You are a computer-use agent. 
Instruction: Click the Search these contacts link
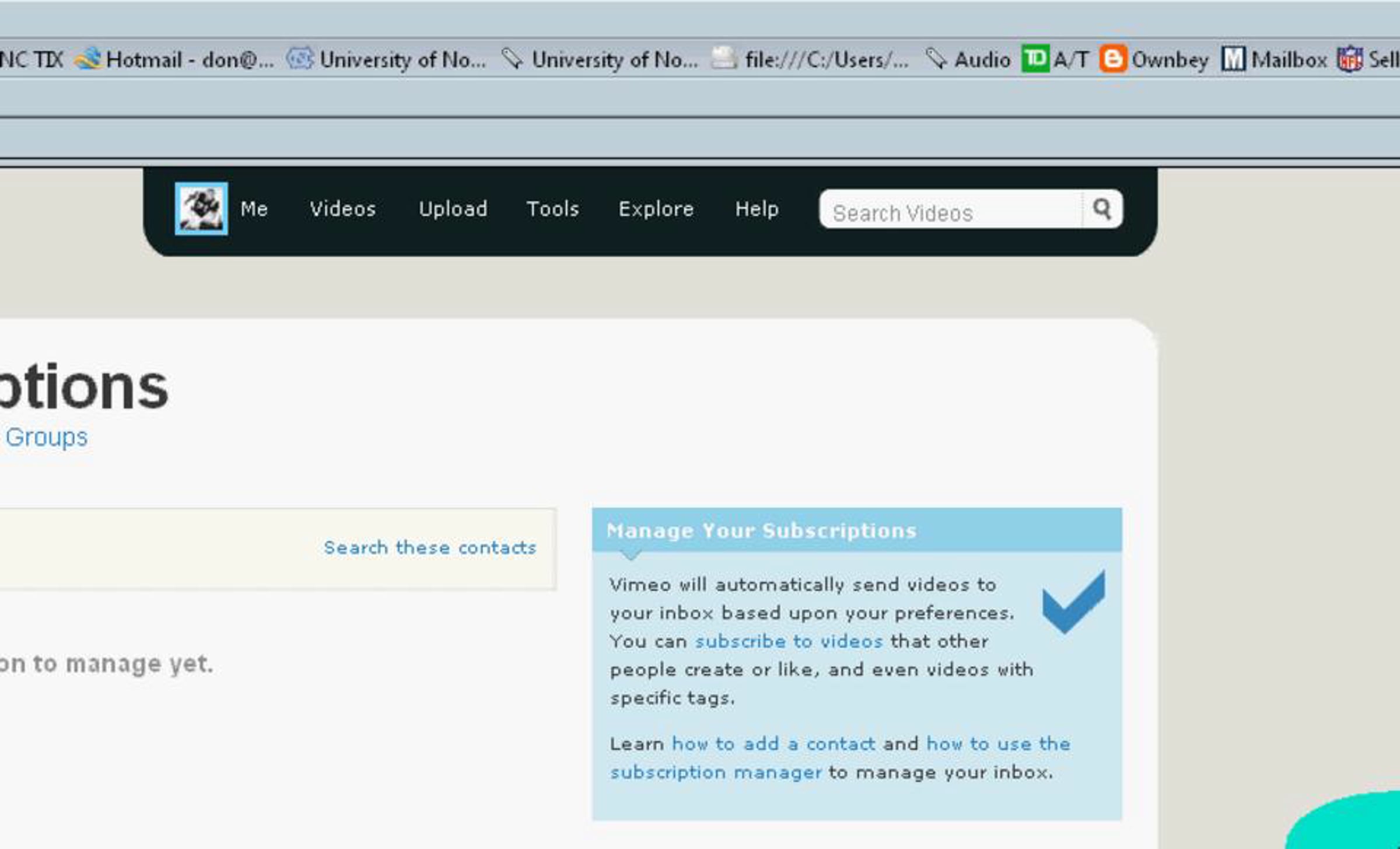(x=429, y=547)
